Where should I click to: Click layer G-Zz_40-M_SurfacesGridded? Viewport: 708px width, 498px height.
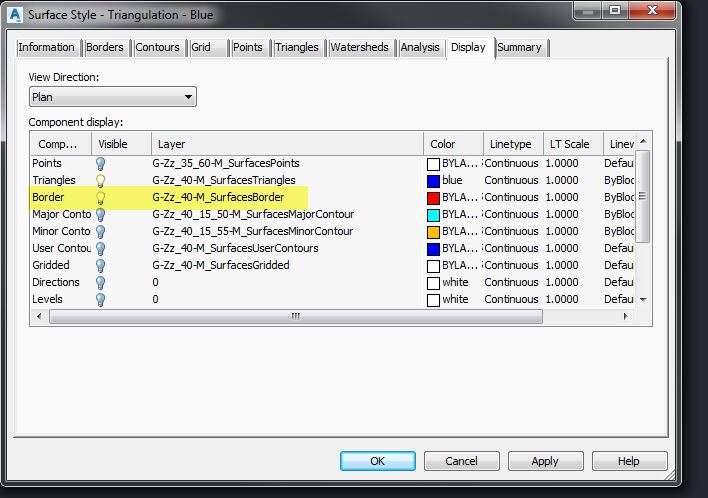(x=221, y=265)
